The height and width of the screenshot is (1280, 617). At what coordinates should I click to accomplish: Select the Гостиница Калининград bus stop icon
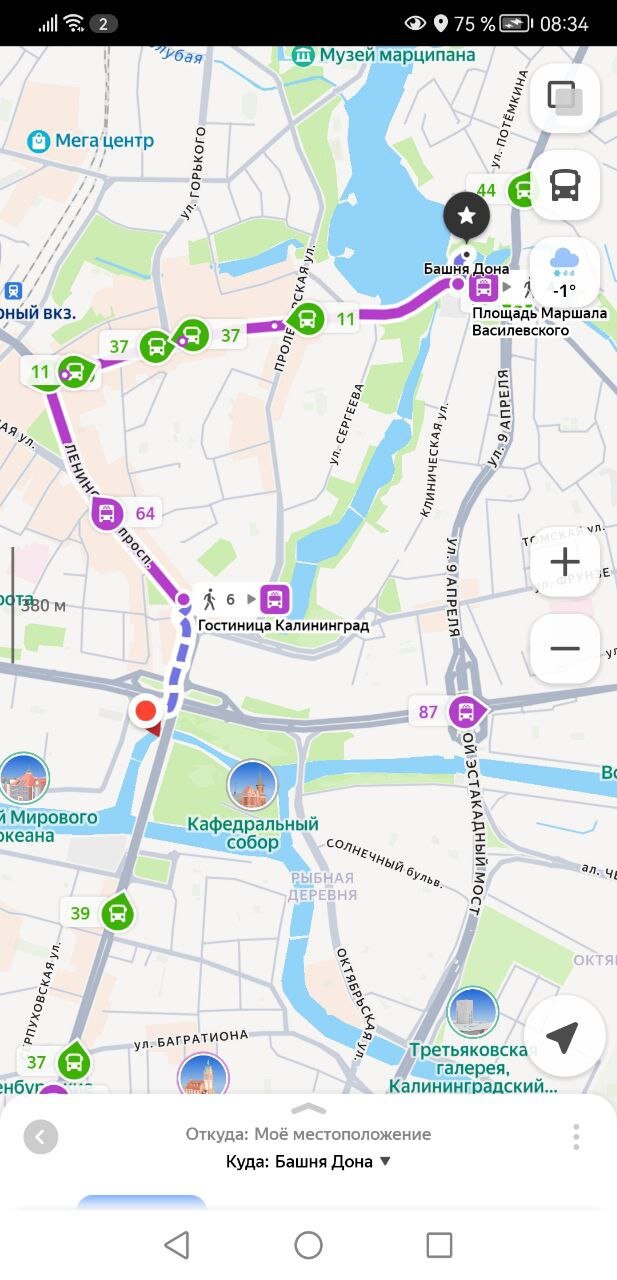(x=275, y=599)
